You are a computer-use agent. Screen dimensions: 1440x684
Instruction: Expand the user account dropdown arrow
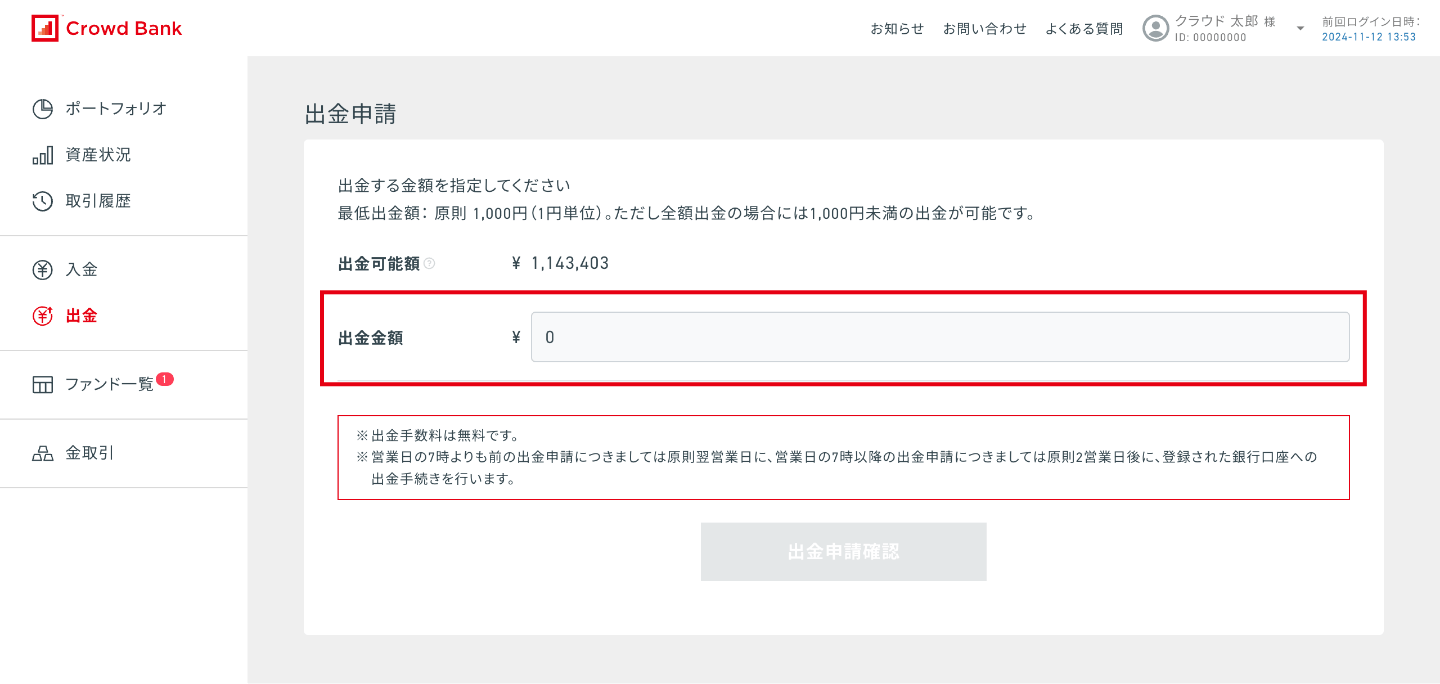tap(1300, 29)
